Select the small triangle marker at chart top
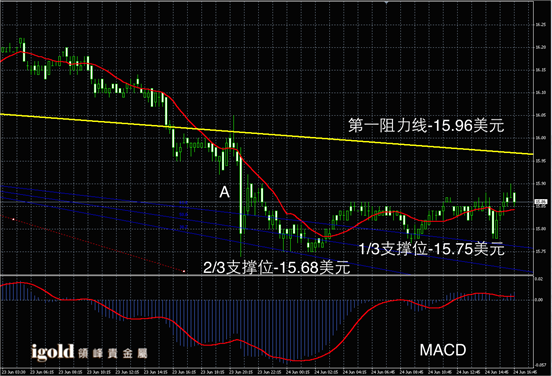 coord(387,2)
